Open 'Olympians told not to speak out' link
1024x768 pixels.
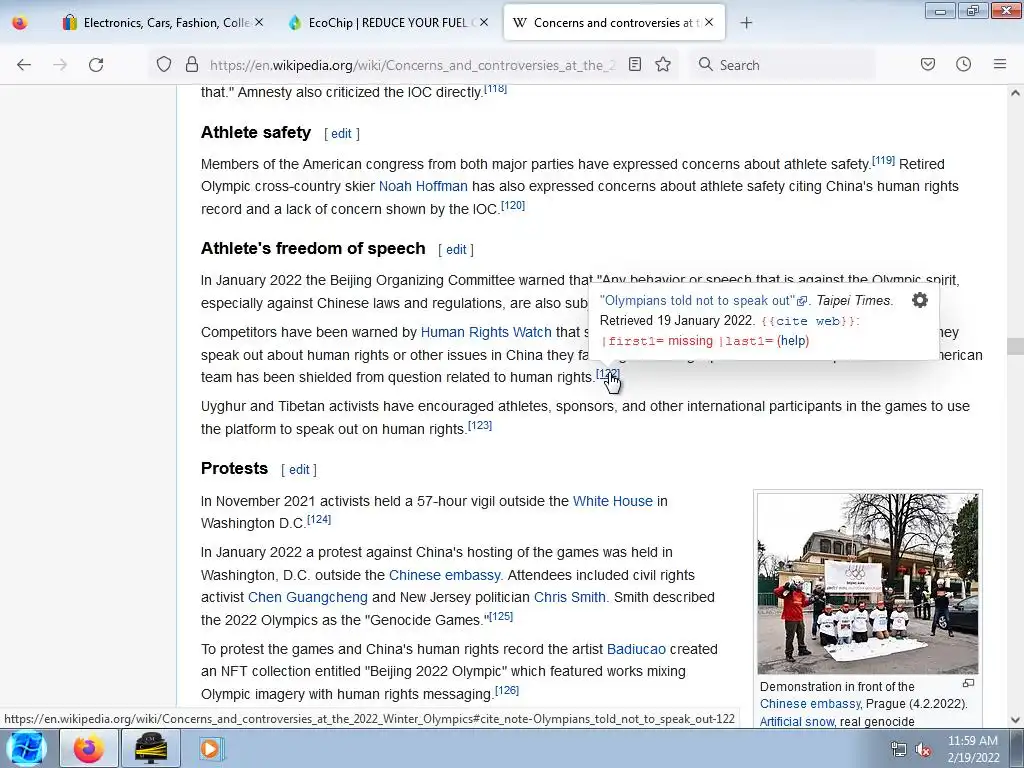click(x=697, y=300)
